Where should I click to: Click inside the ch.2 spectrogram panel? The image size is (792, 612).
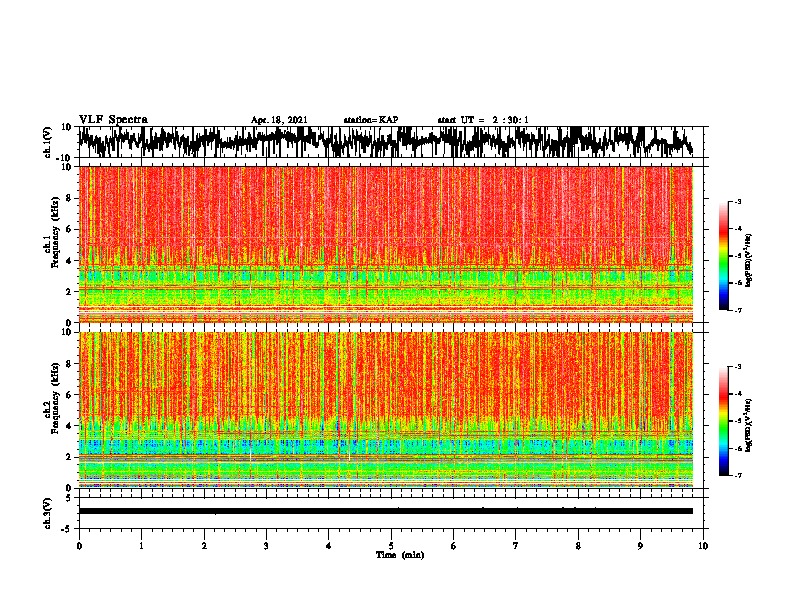(x=386, y=410)
